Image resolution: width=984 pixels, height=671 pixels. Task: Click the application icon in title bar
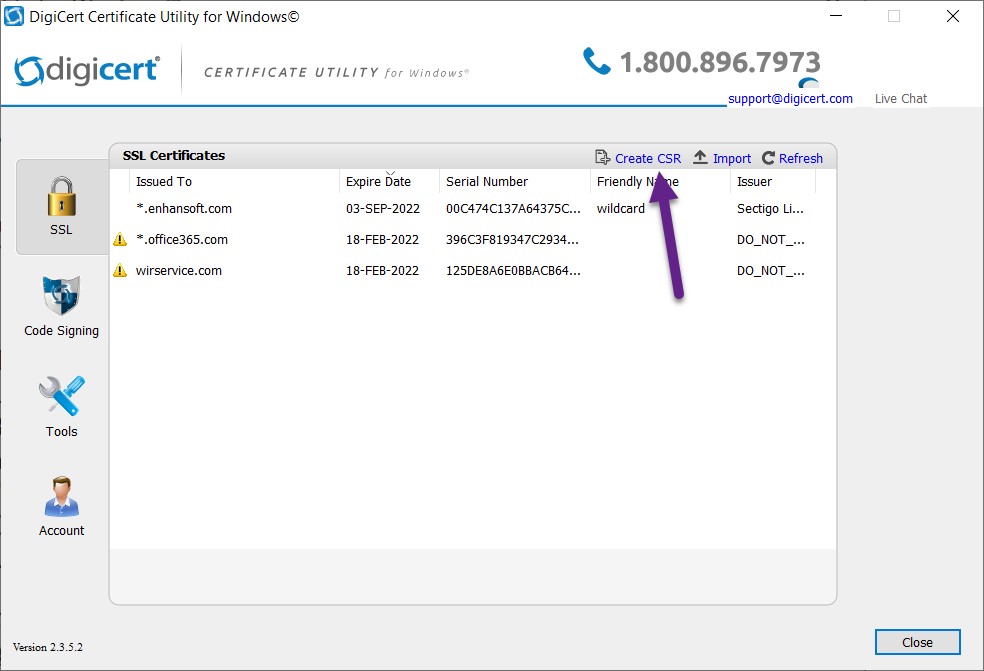click(x=14, y=15)
